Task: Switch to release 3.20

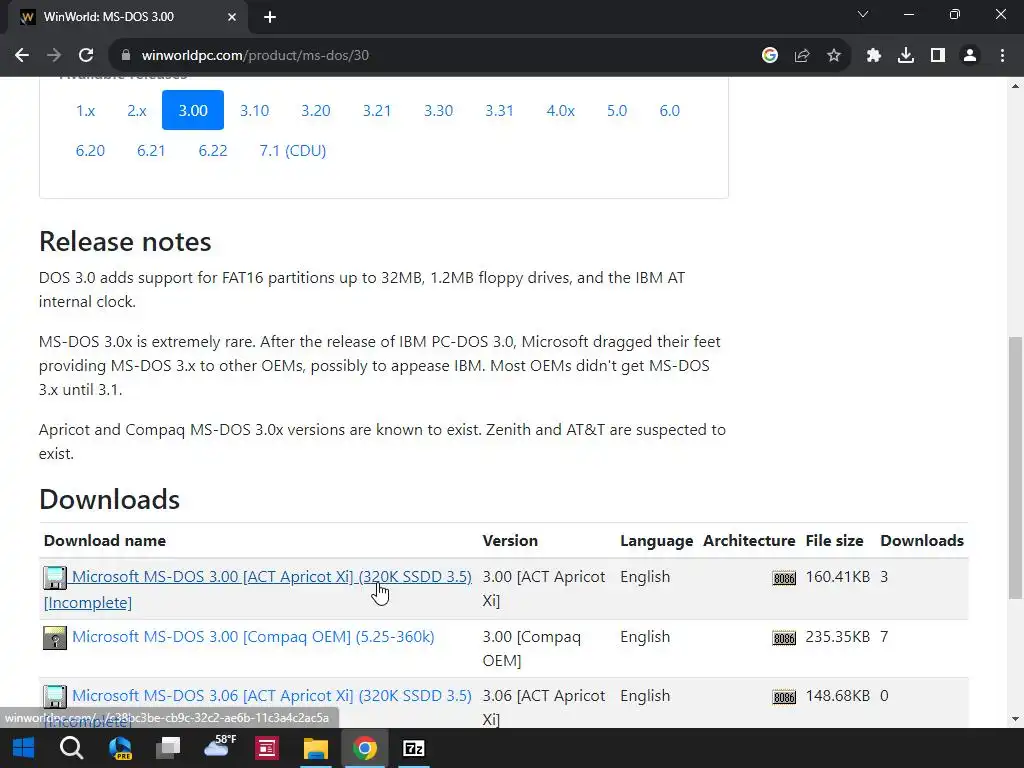Action: tap(315, 110)
